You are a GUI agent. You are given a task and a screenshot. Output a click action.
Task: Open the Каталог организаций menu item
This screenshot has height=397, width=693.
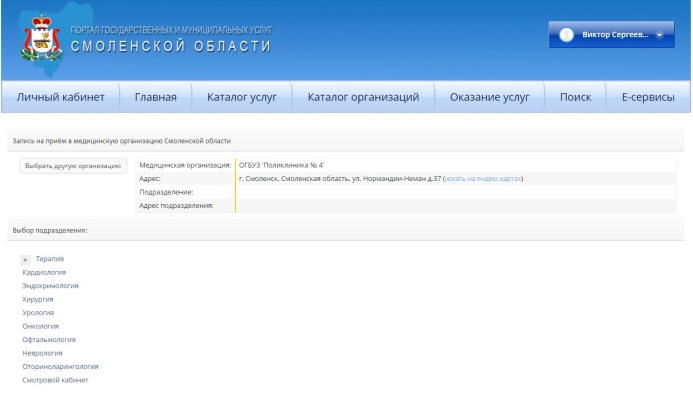click(363, 97)
